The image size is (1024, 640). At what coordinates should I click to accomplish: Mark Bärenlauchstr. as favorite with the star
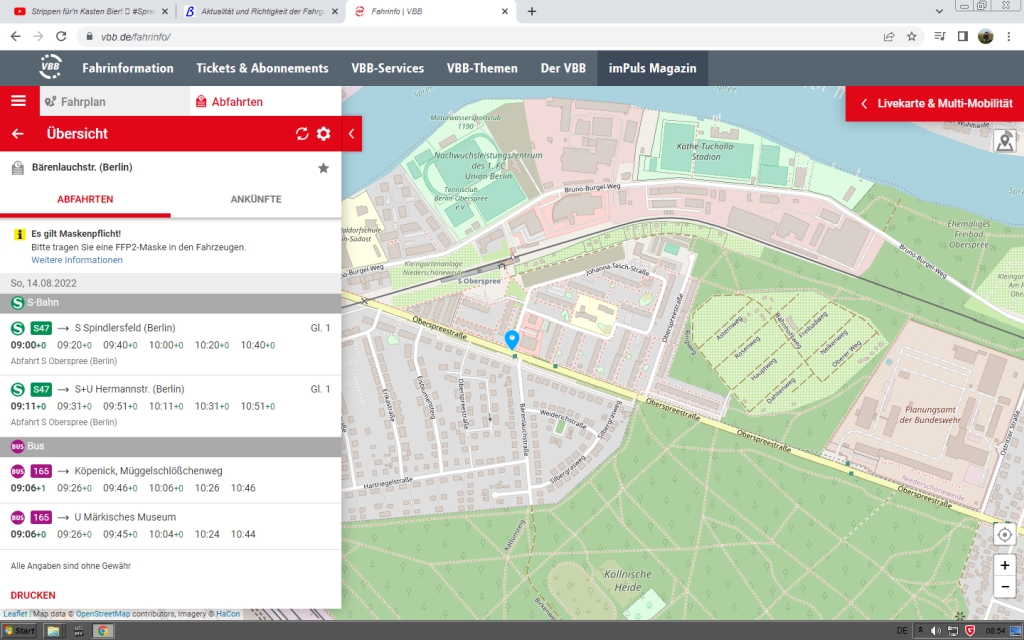[323, 168]
